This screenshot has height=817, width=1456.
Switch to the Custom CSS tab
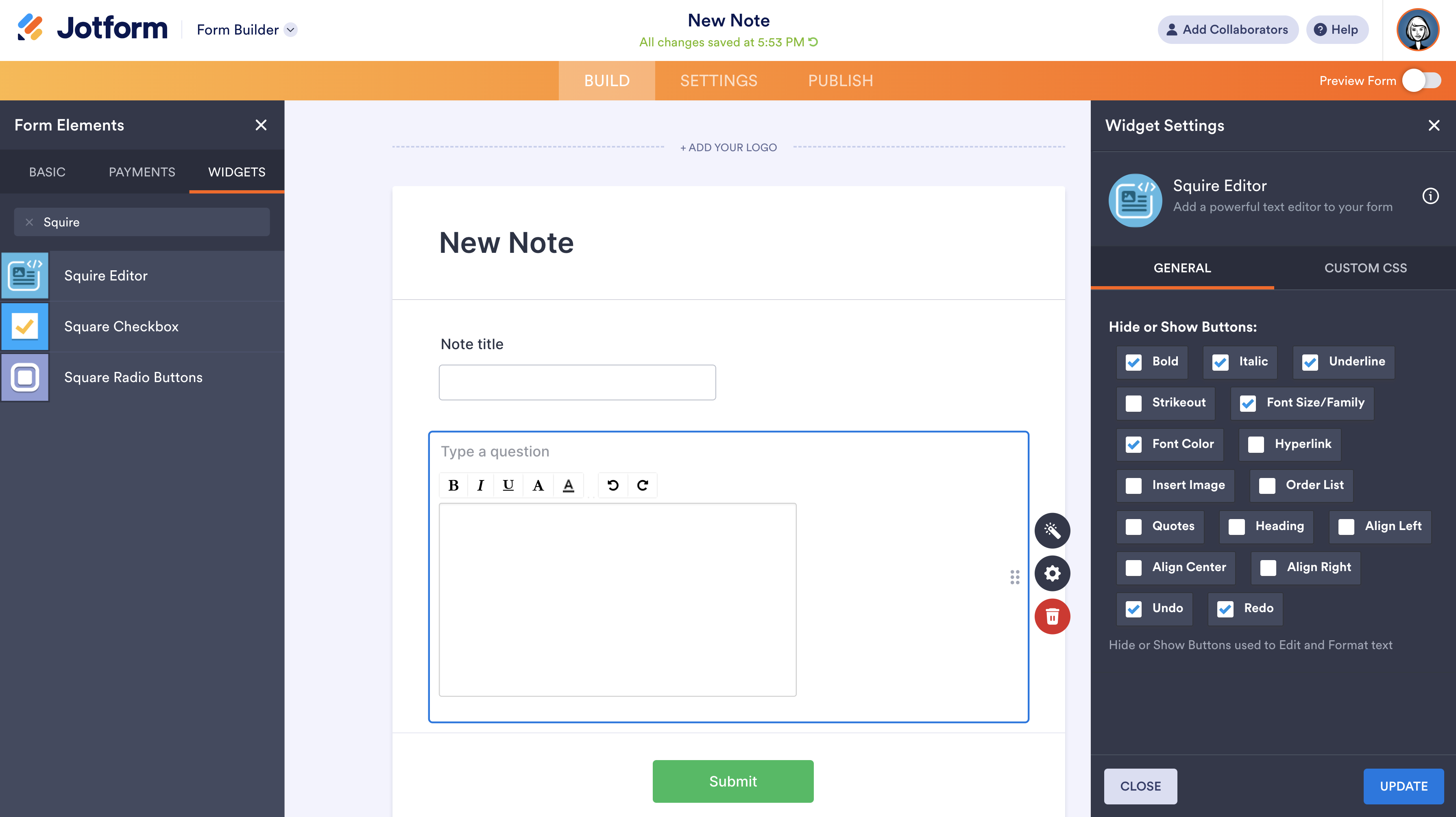1365,268
